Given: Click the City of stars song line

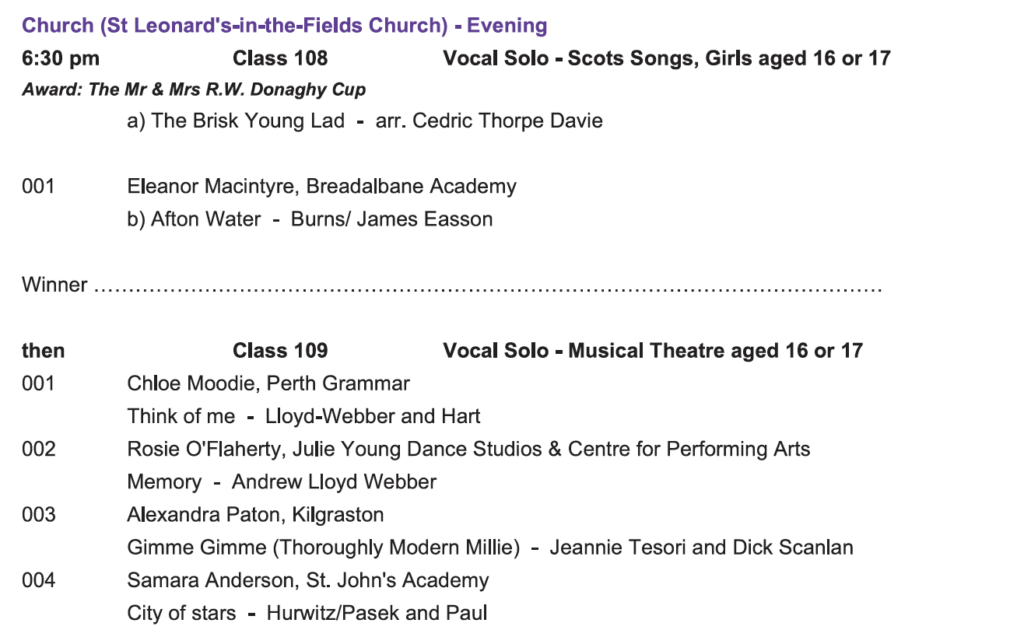Looking at the screenshot, I should click(x=307, y=613).
